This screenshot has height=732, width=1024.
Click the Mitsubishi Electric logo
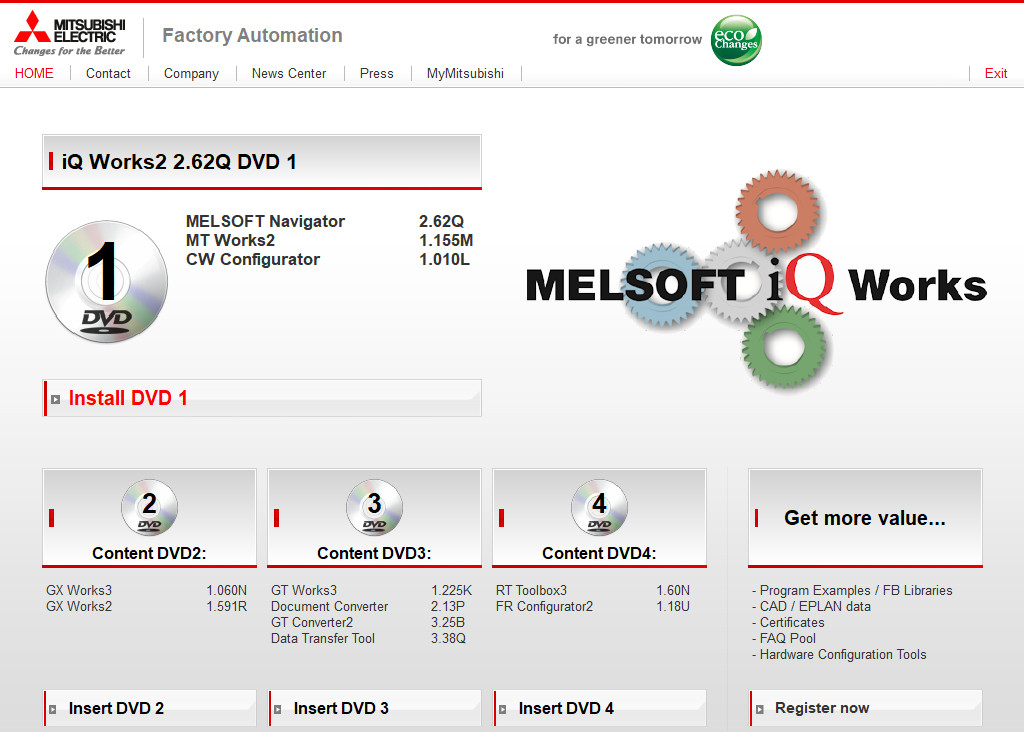69,34
